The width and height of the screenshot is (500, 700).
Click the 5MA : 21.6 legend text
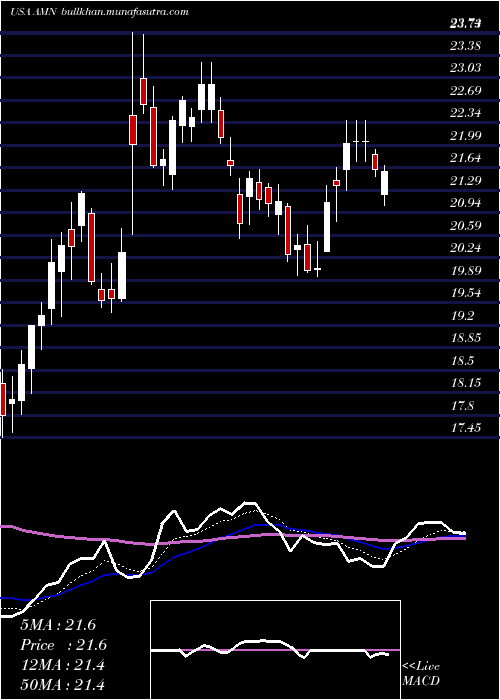(58, 625)
